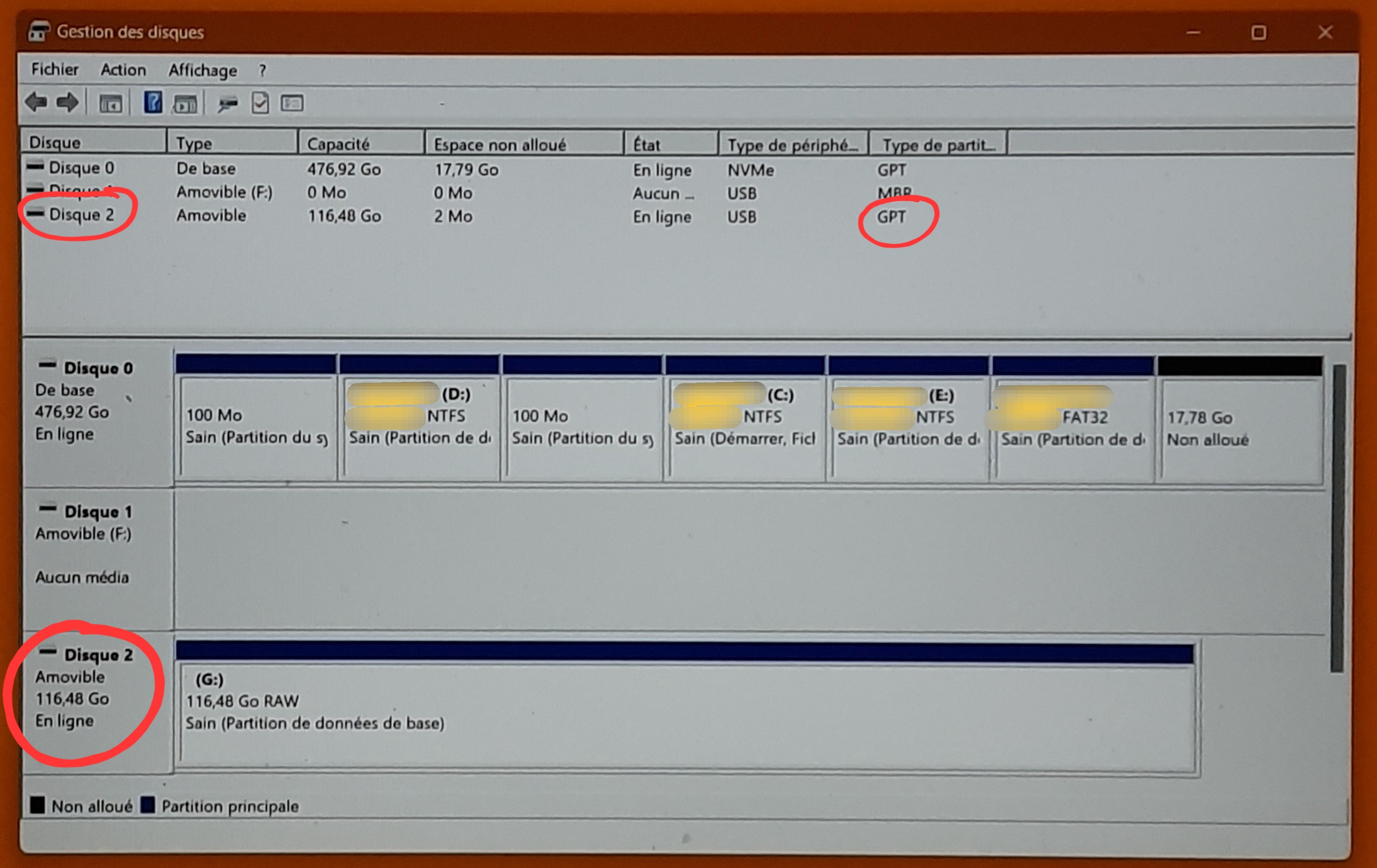Open the Affichage menu
Screen dimensions: 1377x868
(202, 70)
